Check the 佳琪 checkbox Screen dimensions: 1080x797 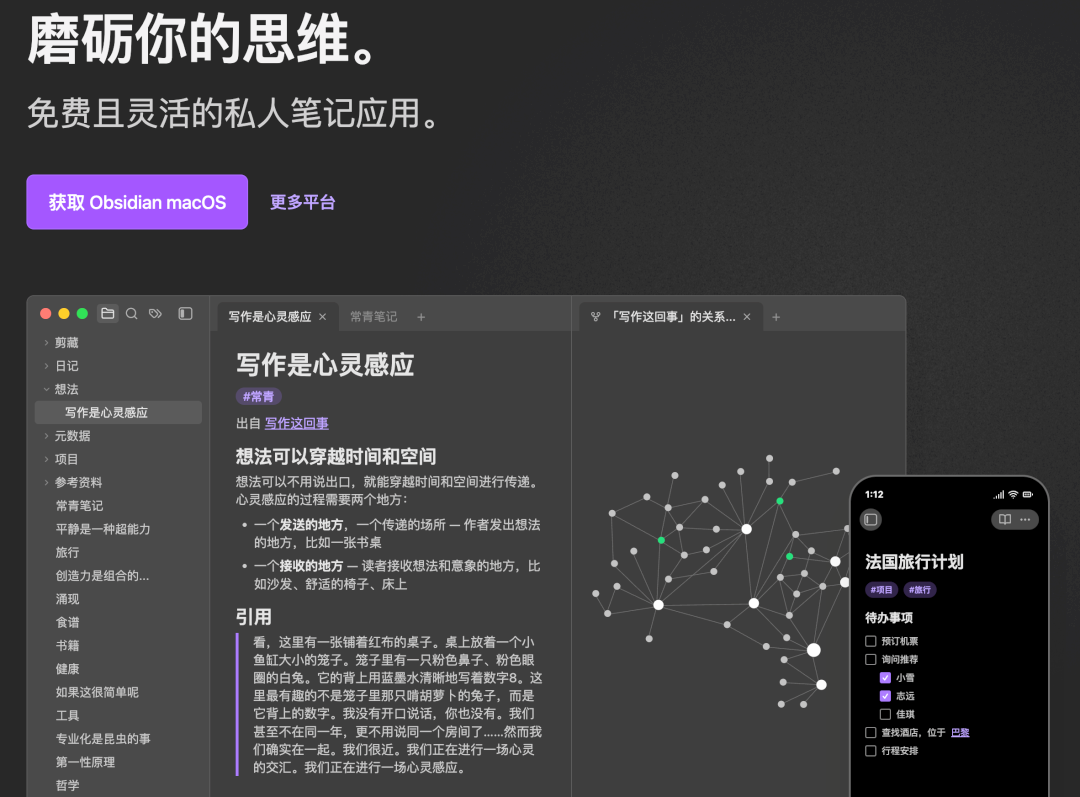[x=886, y=714]
